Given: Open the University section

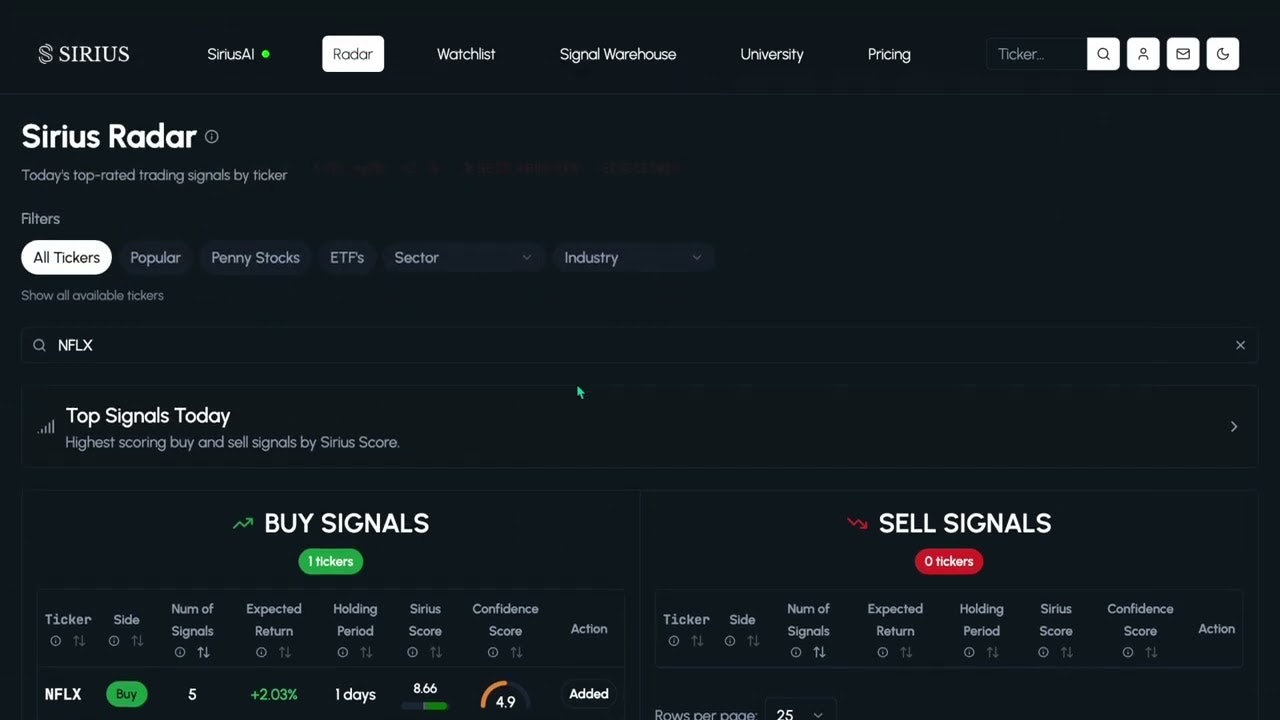Looking at the screenshot, I should (772, 54).
